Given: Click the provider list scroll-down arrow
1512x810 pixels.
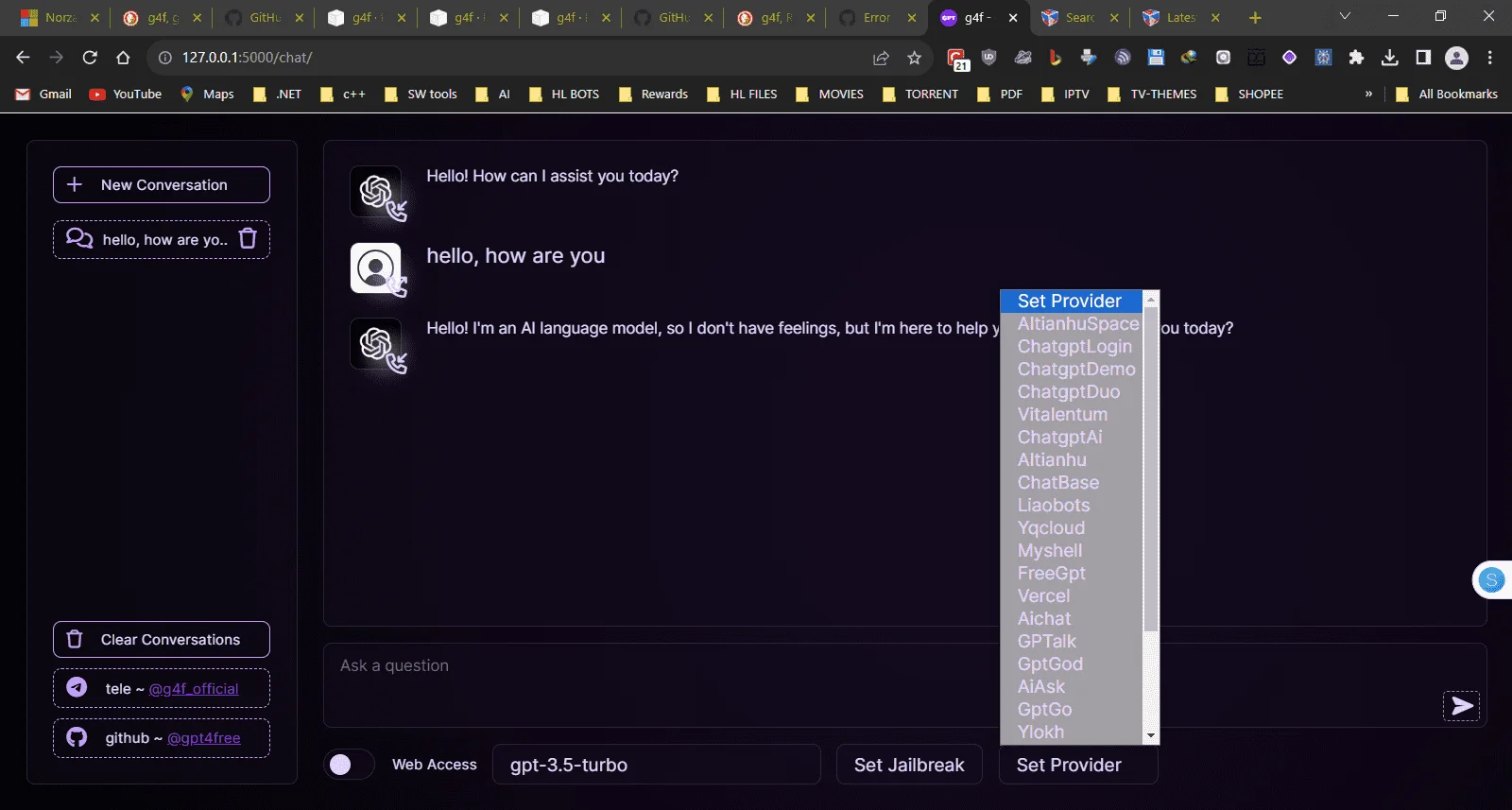Looking at the screenshot, I should click(1151, 735).
